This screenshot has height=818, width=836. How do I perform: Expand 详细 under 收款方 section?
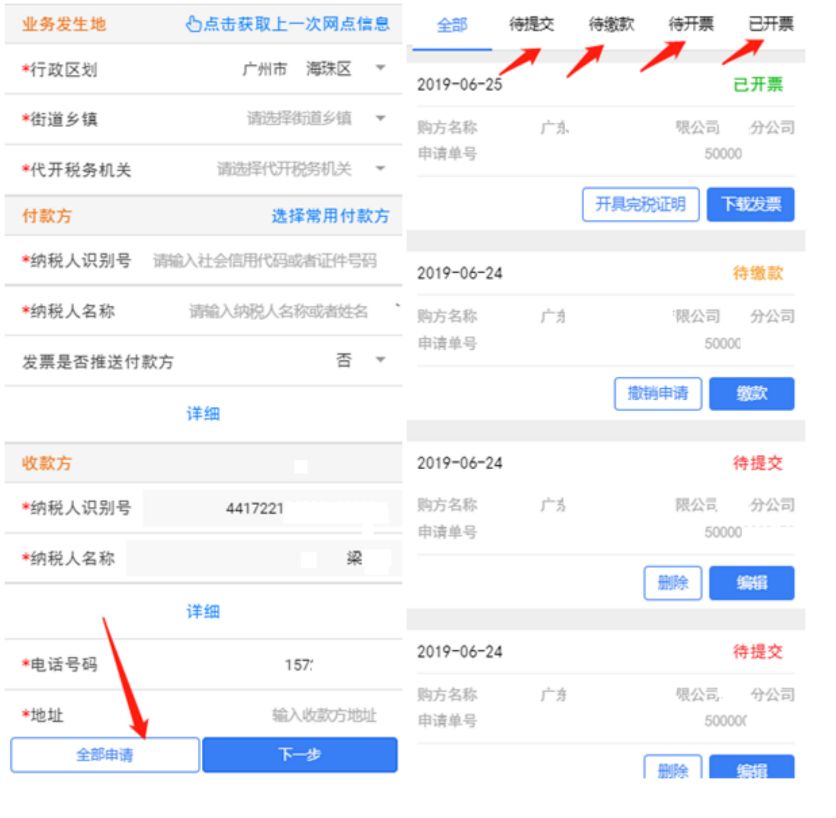pyautogui.click(x=203, y=611)
